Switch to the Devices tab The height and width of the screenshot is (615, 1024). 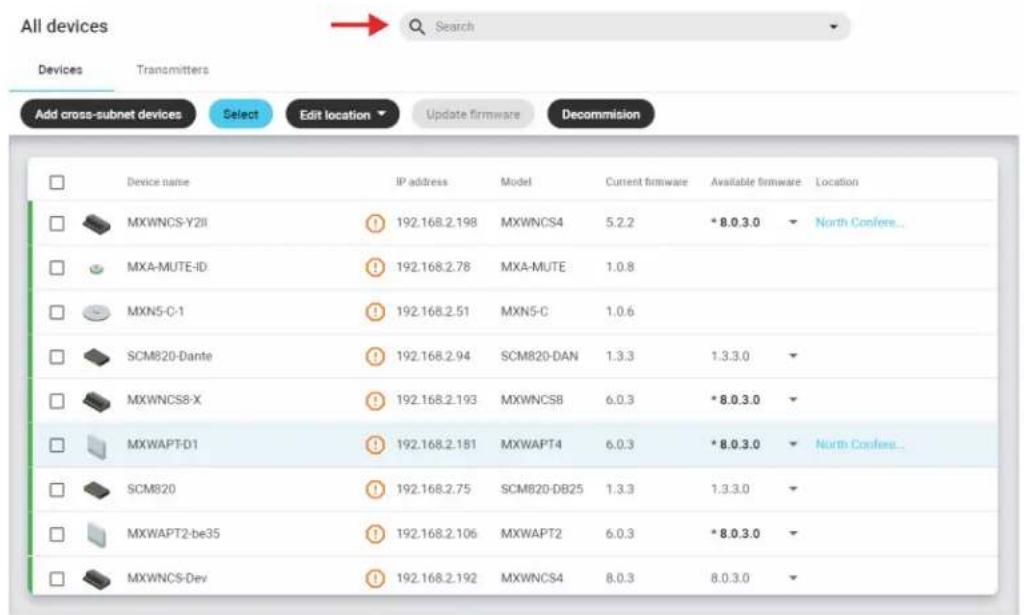(60, 70)
